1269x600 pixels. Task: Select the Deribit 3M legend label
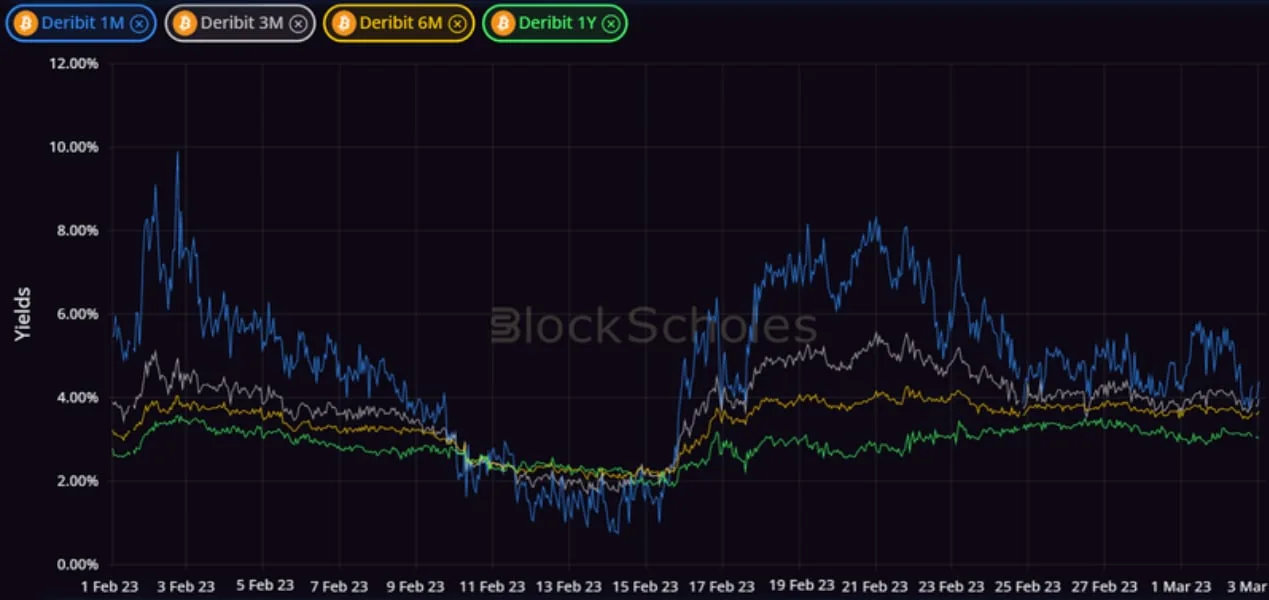243,23
